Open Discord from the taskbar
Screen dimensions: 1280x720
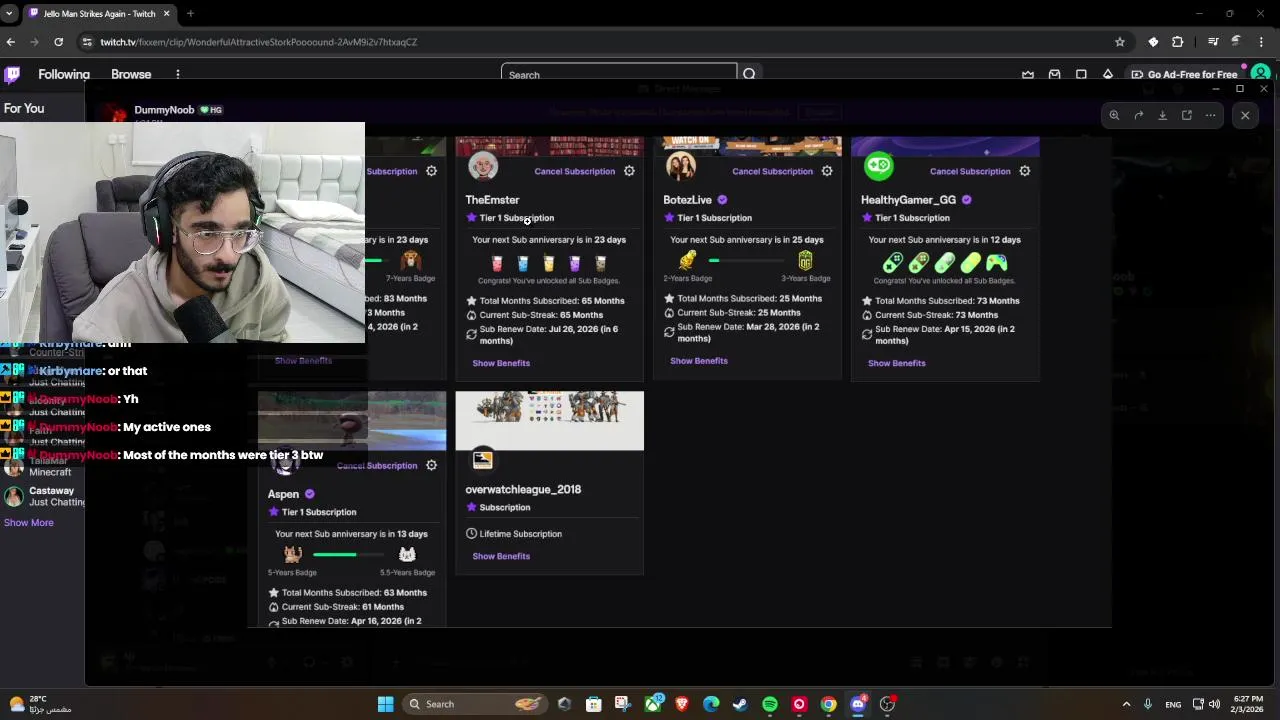[858, 704]
